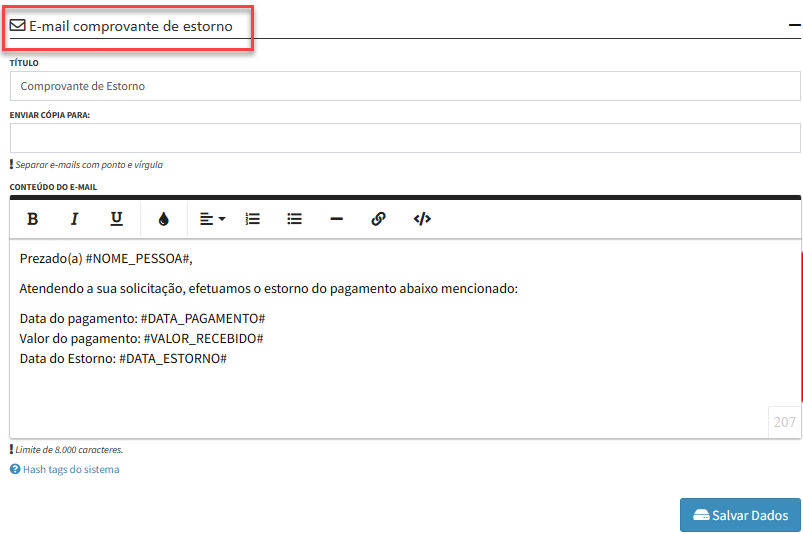Apply italic formatting to the text

click(x=74, y=219)
